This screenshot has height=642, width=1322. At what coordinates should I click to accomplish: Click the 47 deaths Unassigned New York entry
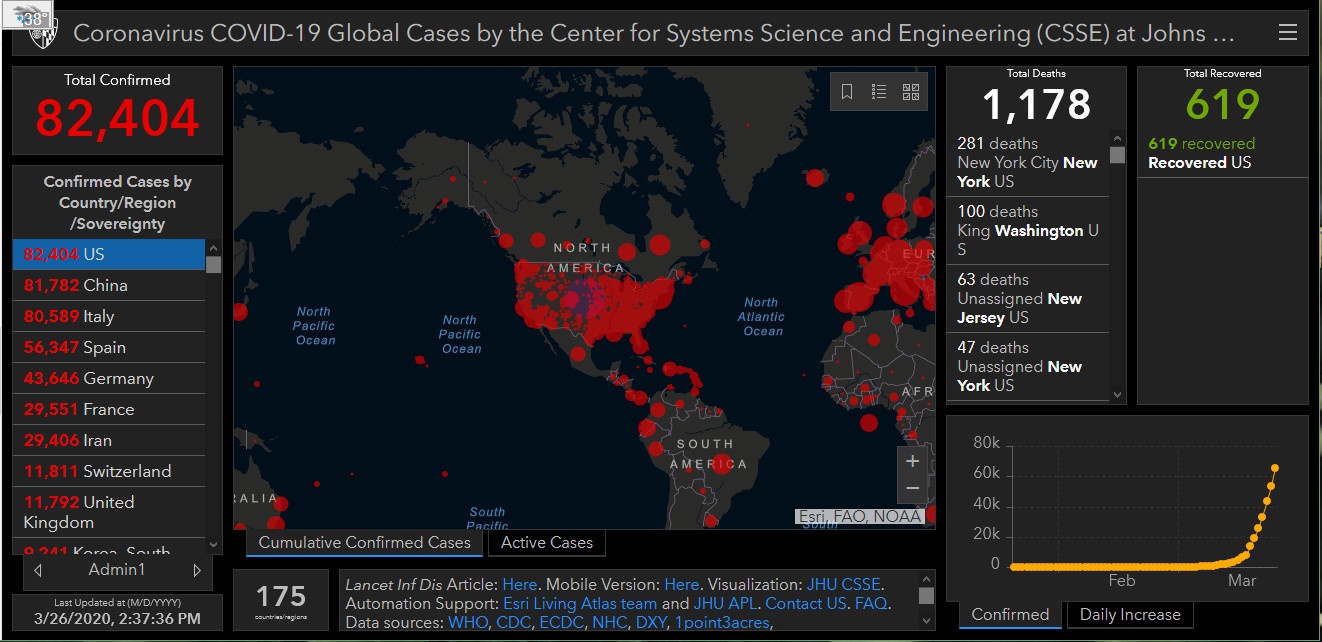1028,367
